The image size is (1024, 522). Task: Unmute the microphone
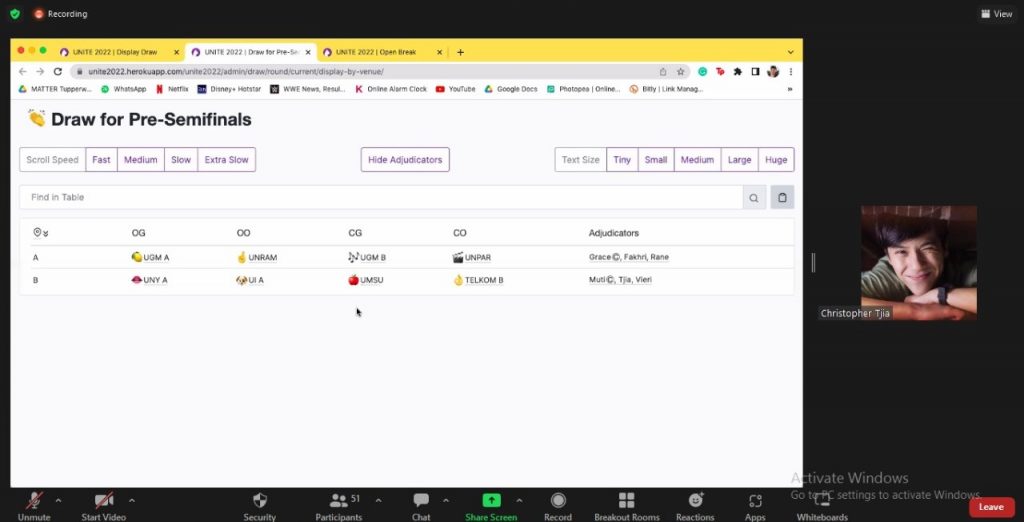click(x=34, y=501)
